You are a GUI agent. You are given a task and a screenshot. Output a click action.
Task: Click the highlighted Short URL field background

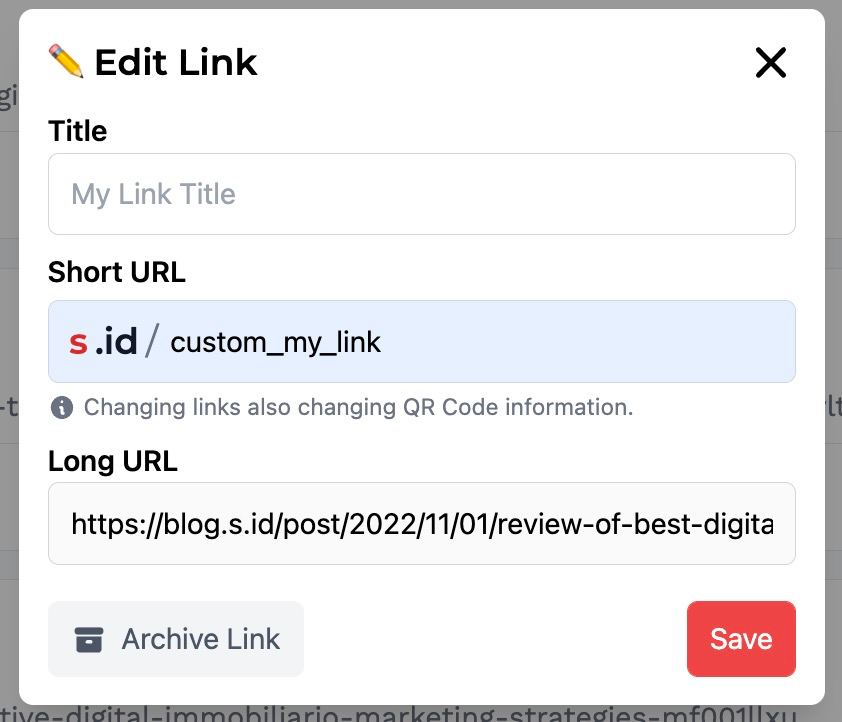[600, 341]
